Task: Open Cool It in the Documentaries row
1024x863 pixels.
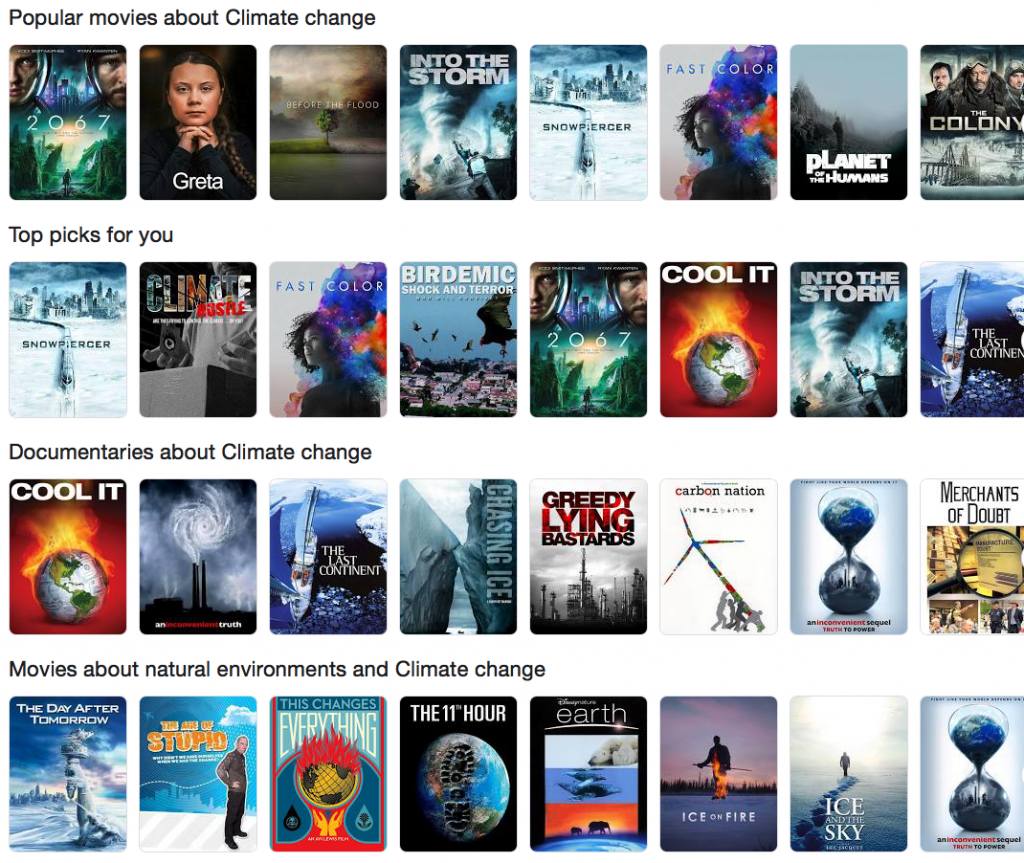Action: [68, 556]
